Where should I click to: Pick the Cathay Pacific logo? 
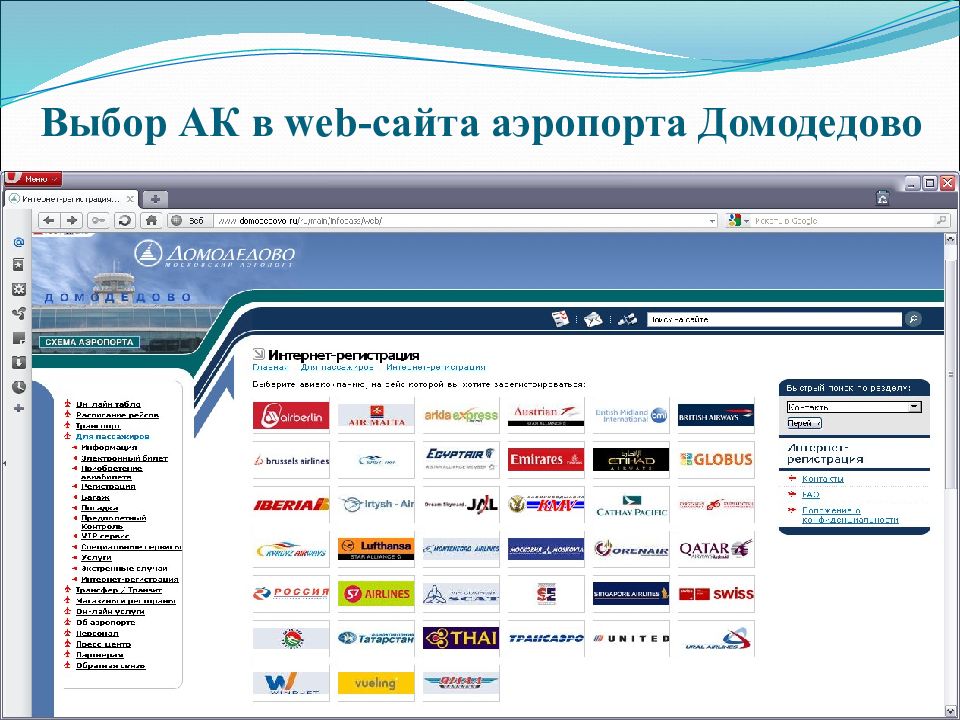[631, 505]
